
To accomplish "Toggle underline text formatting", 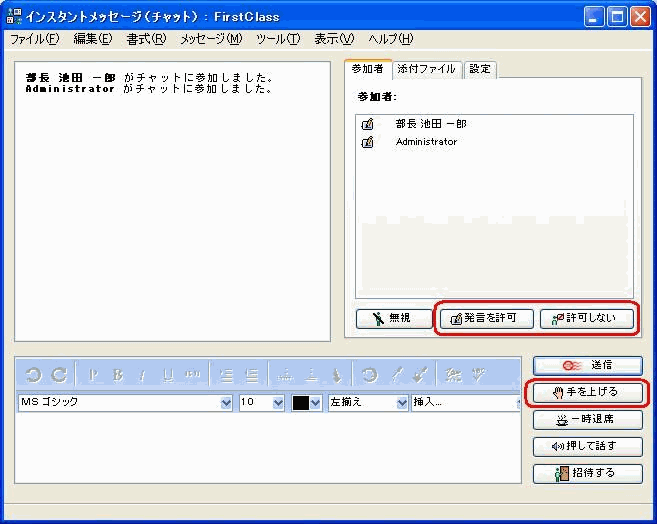I will coord(168,375).
